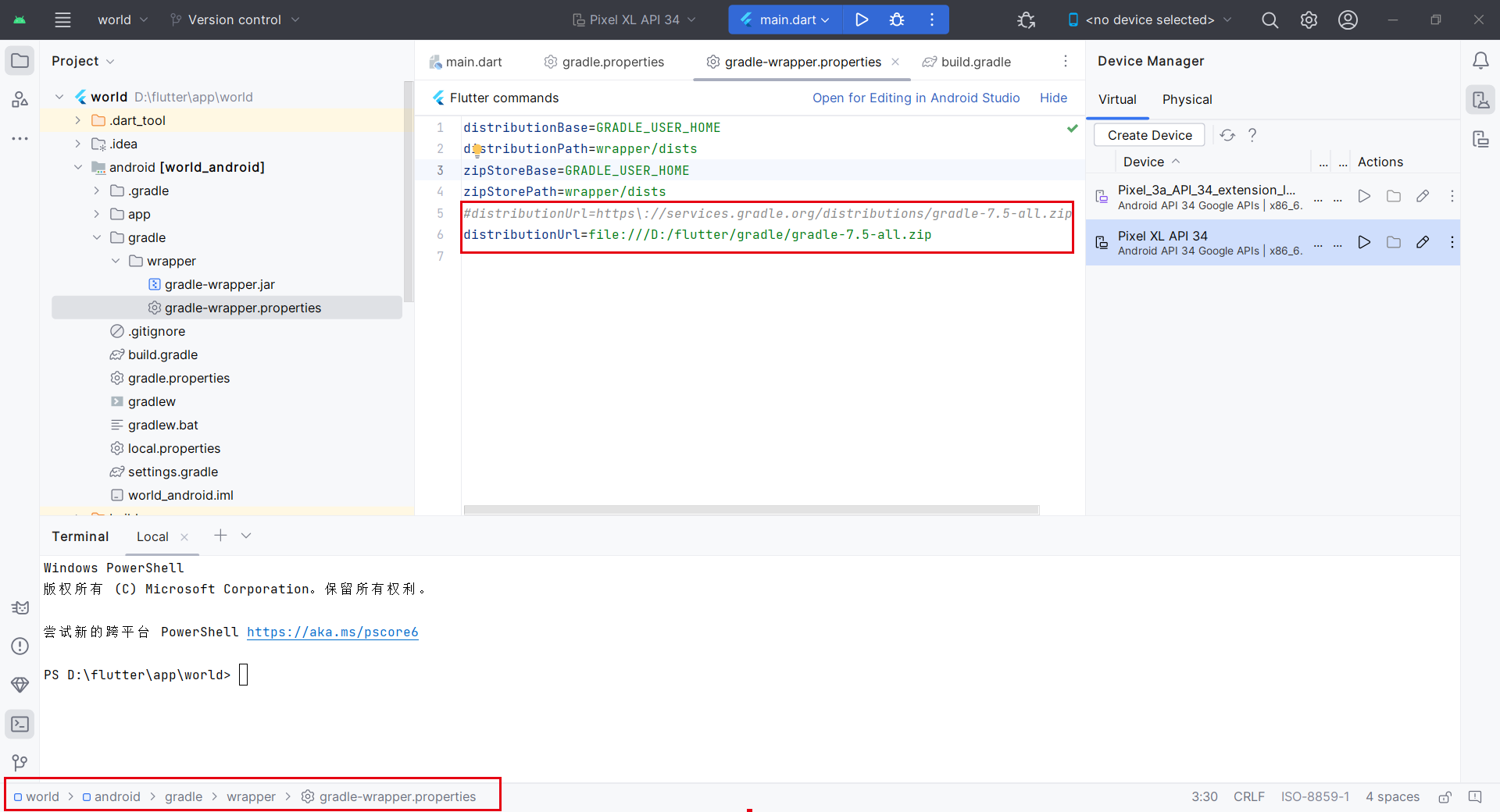1500x812 pixels.
Task: Collapse the wrapper folder
Action: (x=115, y=261)
